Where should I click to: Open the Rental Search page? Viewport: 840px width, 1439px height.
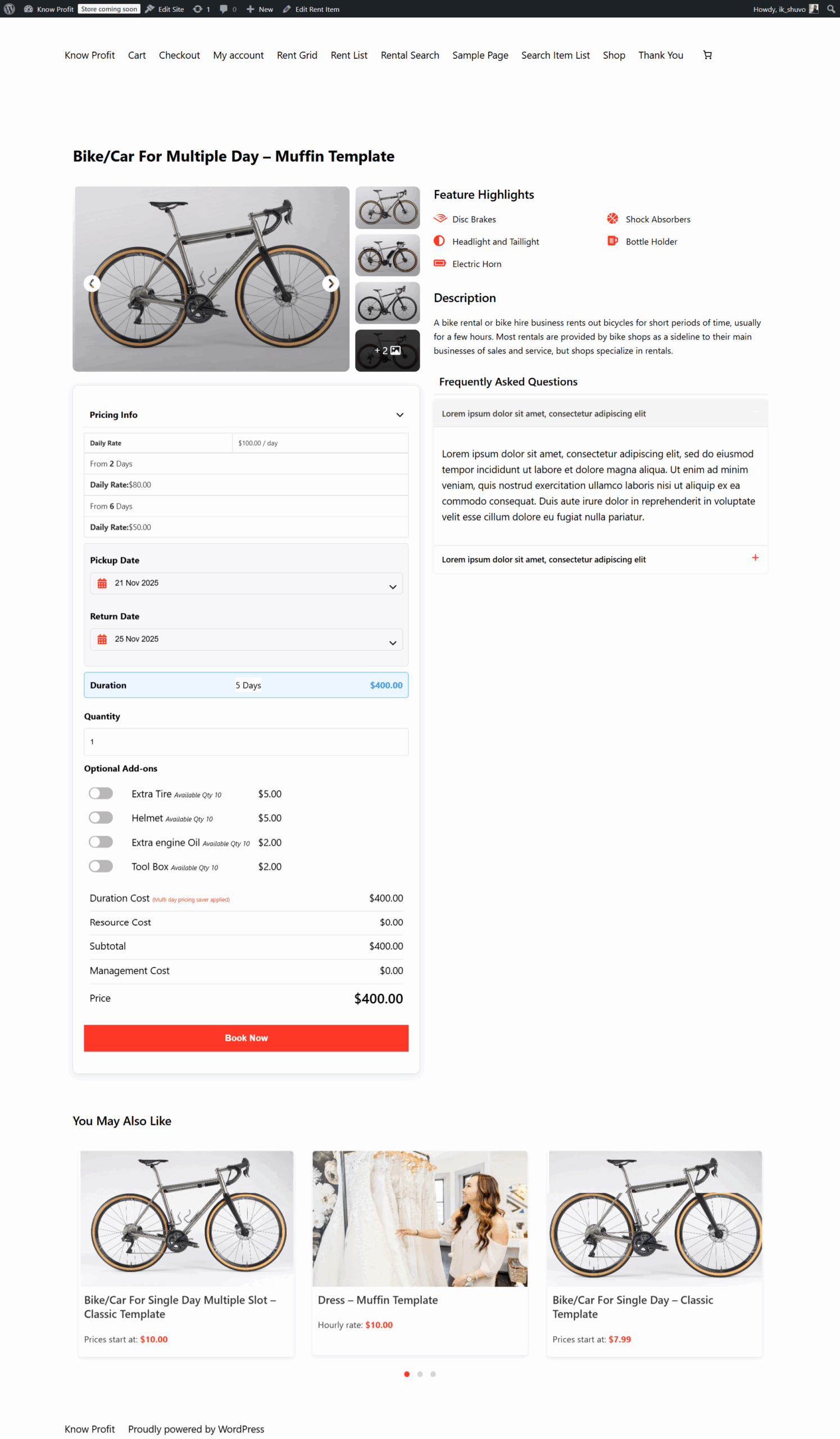click(x=410, y=56)
